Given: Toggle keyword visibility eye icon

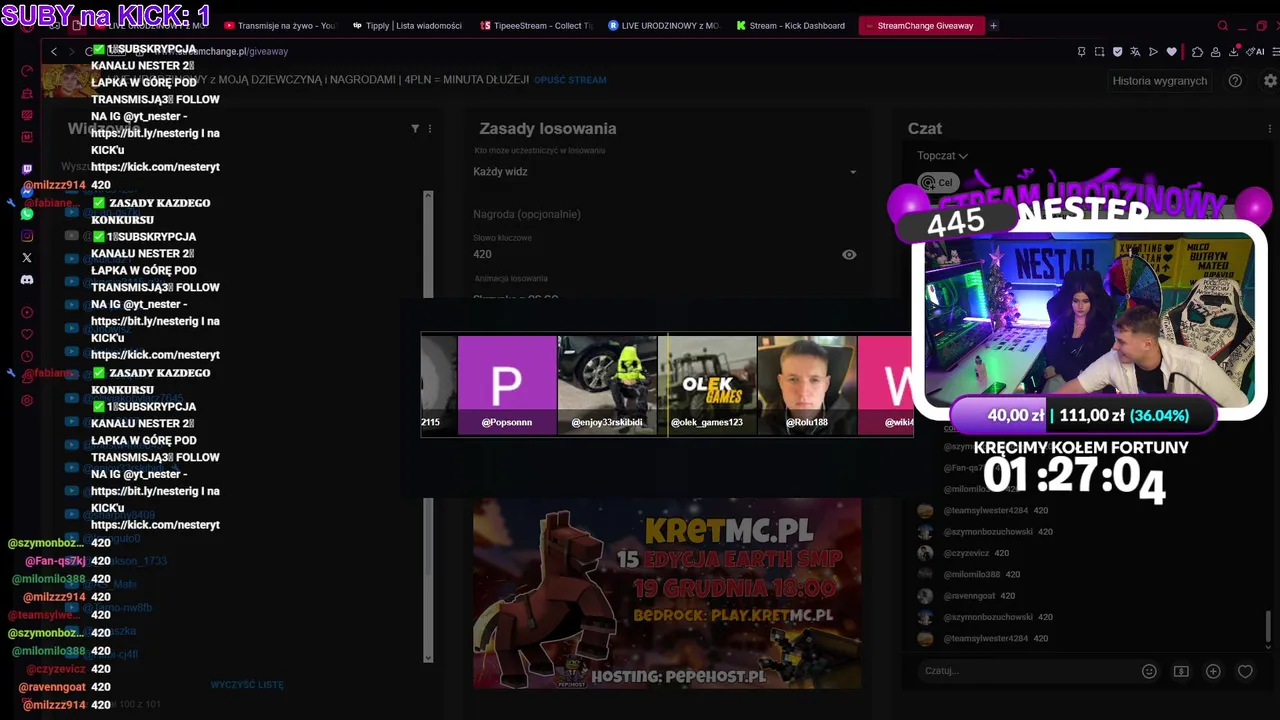Looking at the screenshot, I should click(x=849, y=255).
